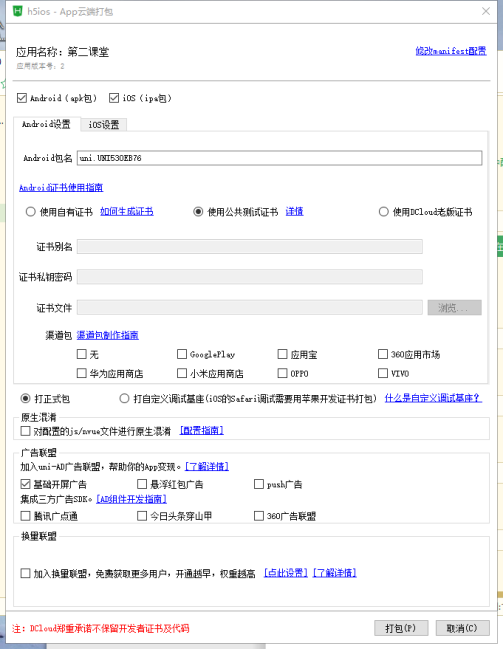Check the 360广告联盟 checkbox
Image resolution: width=503 pixels, height=649 pixels.
pyautogui.click(x=259, y=516)
